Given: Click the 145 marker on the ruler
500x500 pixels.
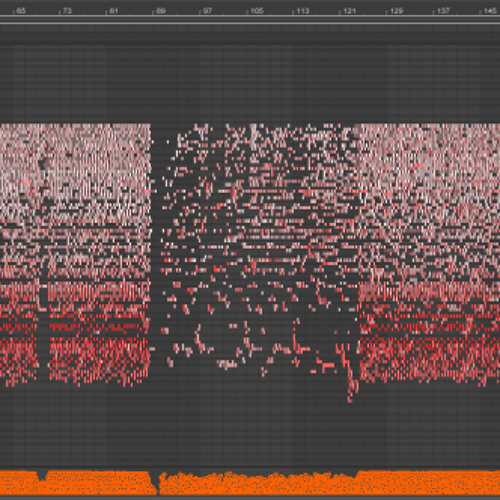Looking at the screenshot, I should (490, 11).
